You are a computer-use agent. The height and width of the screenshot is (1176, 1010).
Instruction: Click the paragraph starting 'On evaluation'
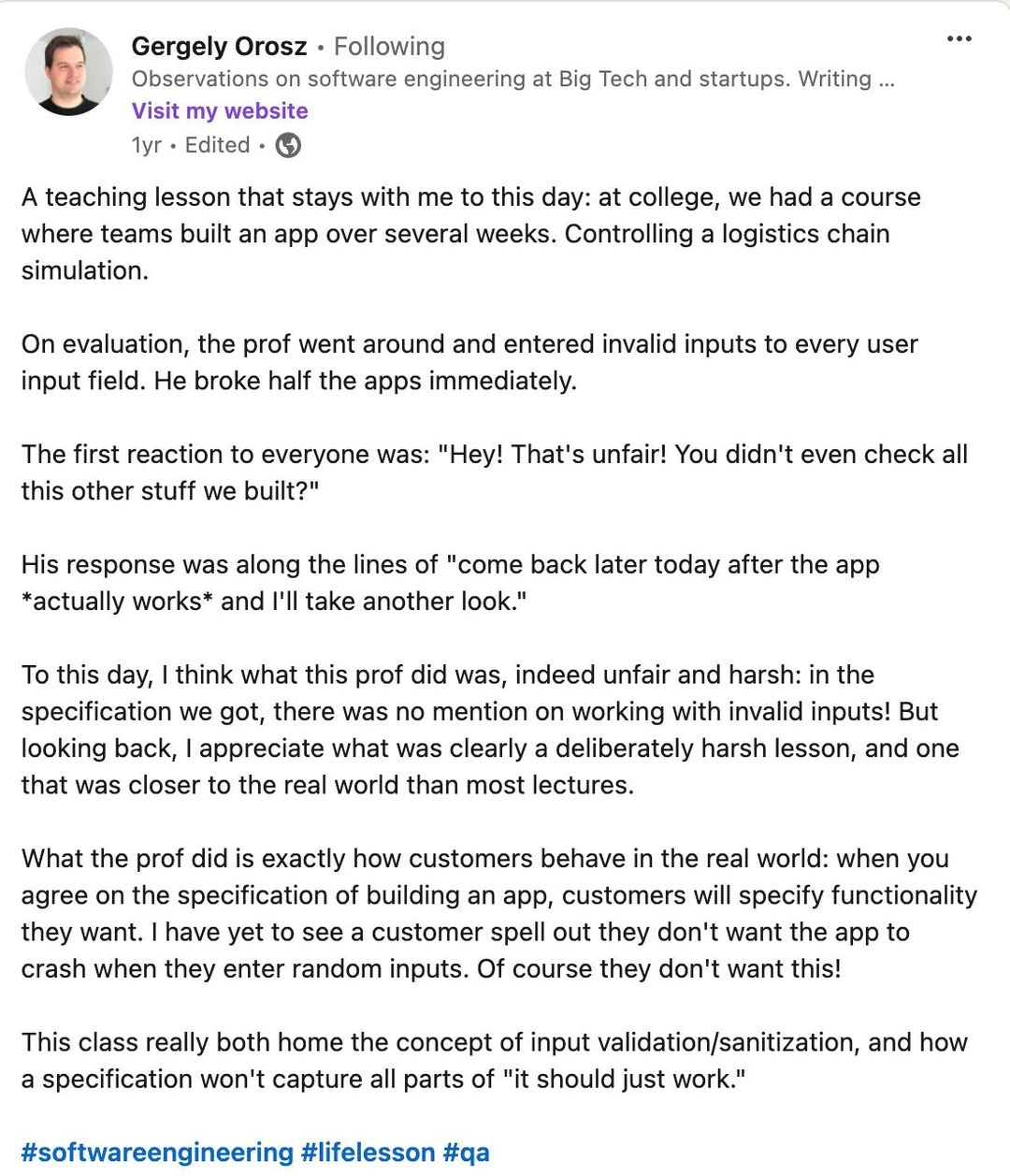click(469, 362)
